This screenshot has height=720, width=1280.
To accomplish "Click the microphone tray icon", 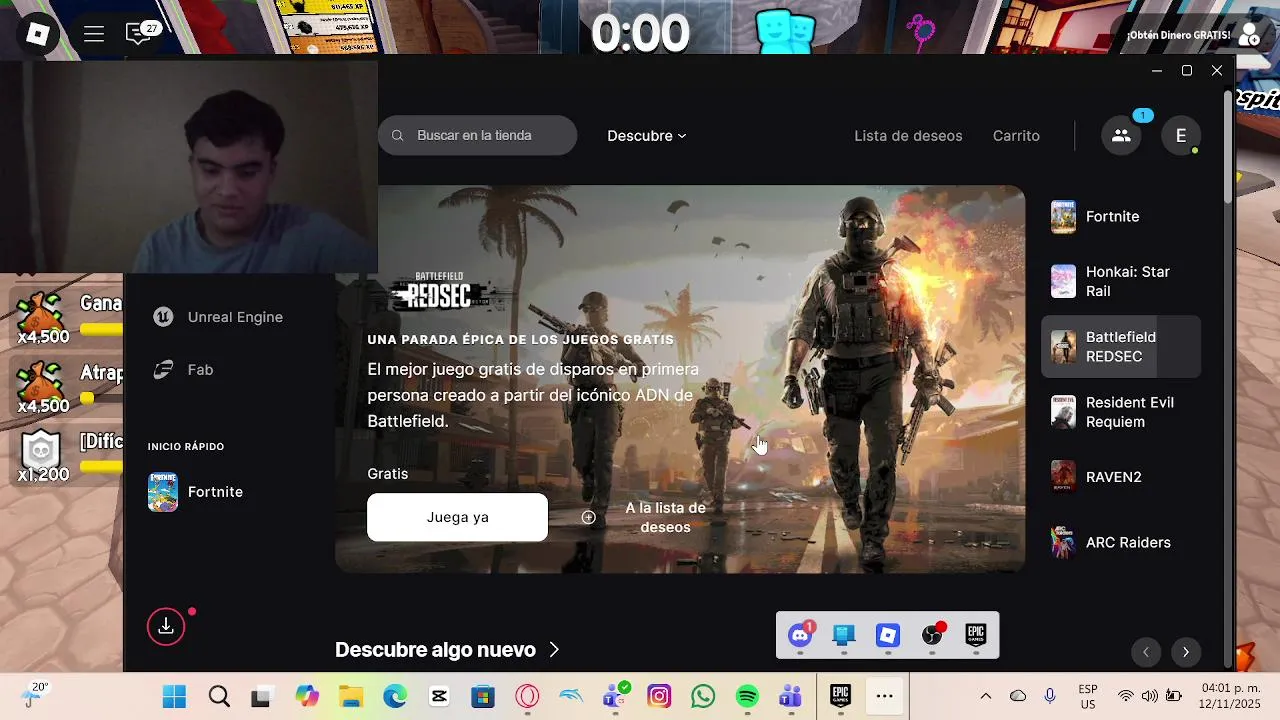I will (x=1050, y=696).
